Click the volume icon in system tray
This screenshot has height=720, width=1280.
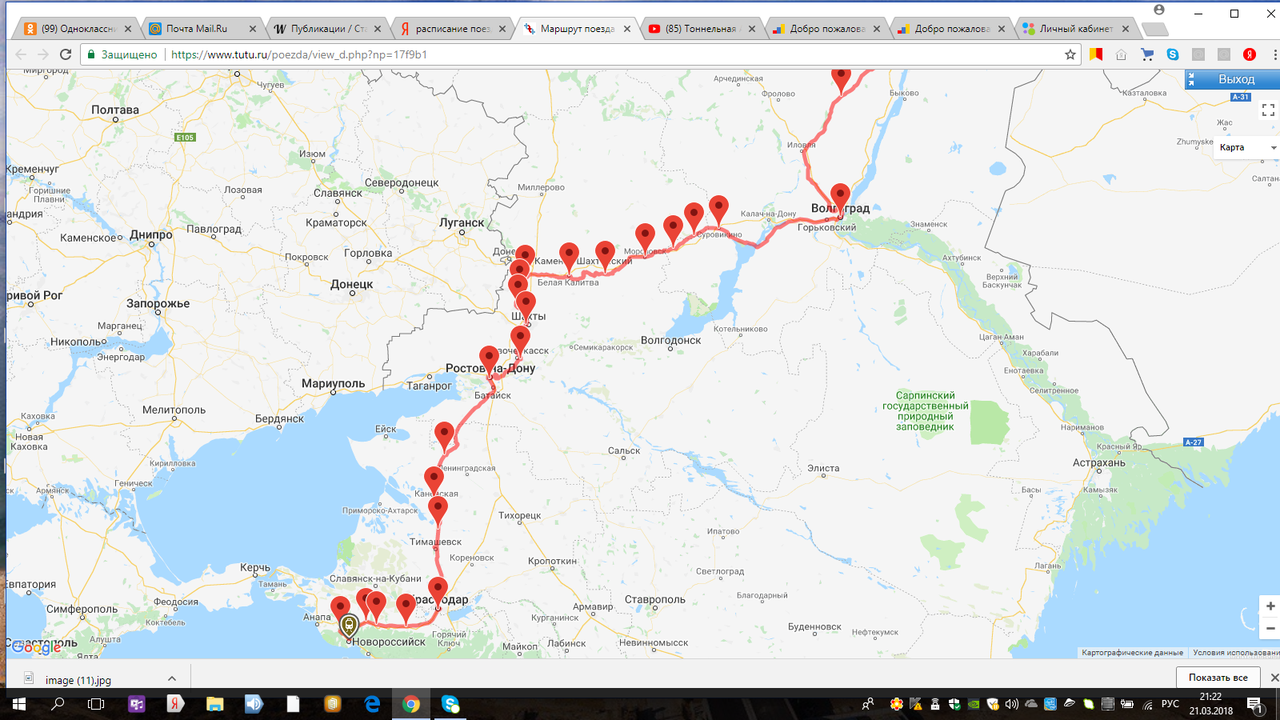(x=1012, y=703)
